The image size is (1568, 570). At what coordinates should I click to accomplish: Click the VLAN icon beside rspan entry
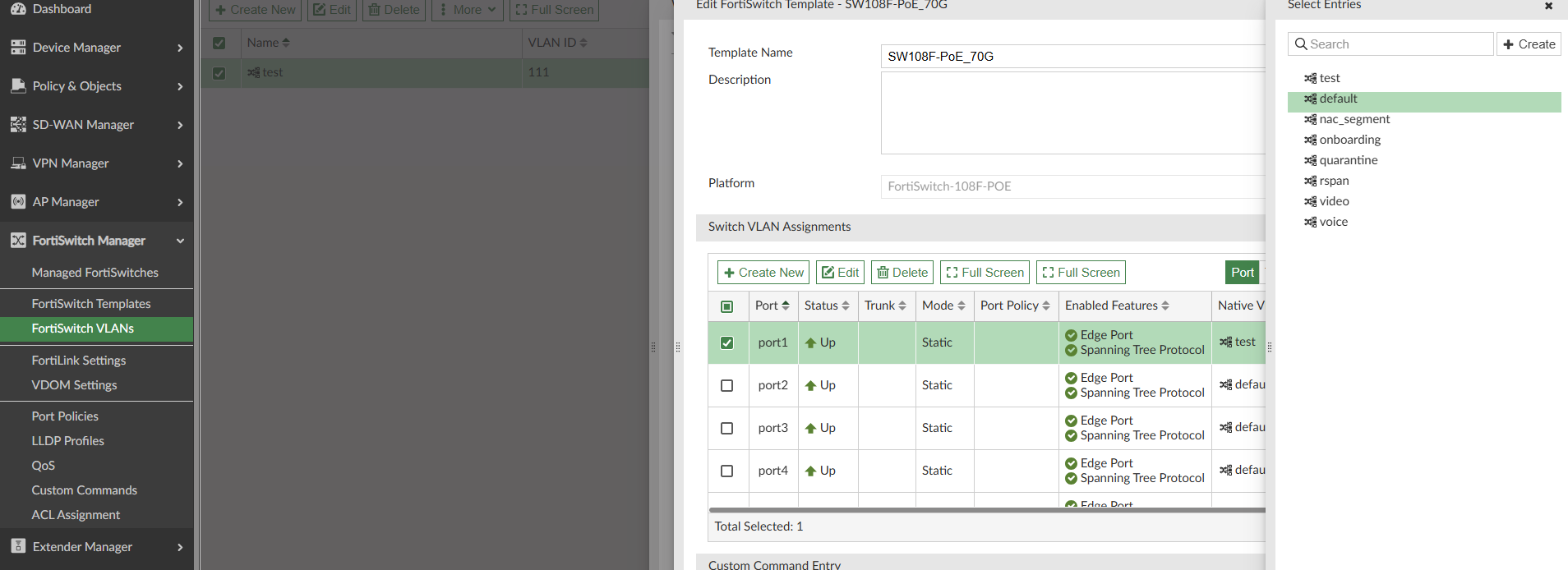pos(1310,181)
